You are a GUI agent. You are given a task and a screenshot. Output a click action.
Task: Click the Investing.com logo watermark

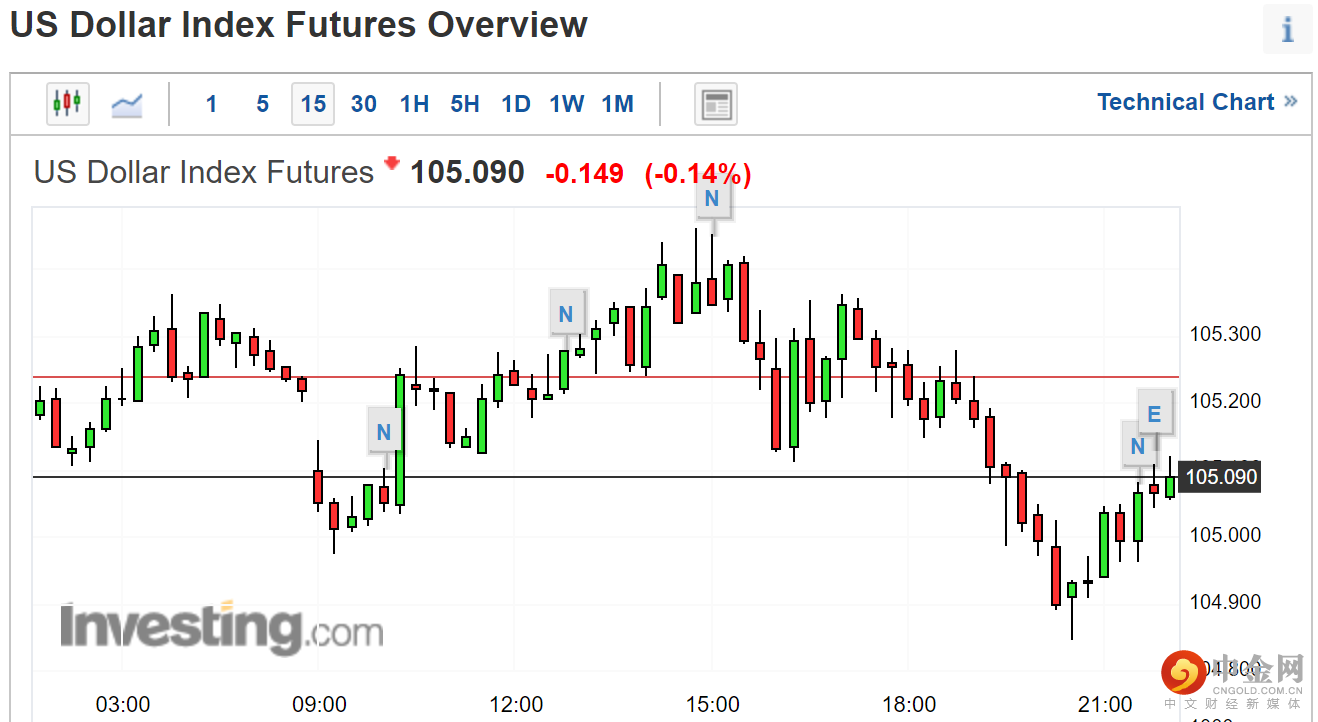pos(221,629)
